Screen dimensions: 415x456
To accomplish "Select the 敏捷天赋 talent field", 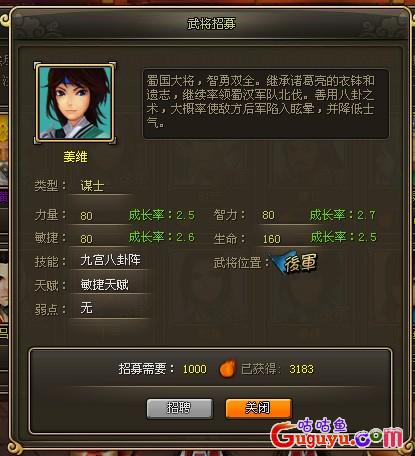I will pyautogui.click(x=111, y=284).
